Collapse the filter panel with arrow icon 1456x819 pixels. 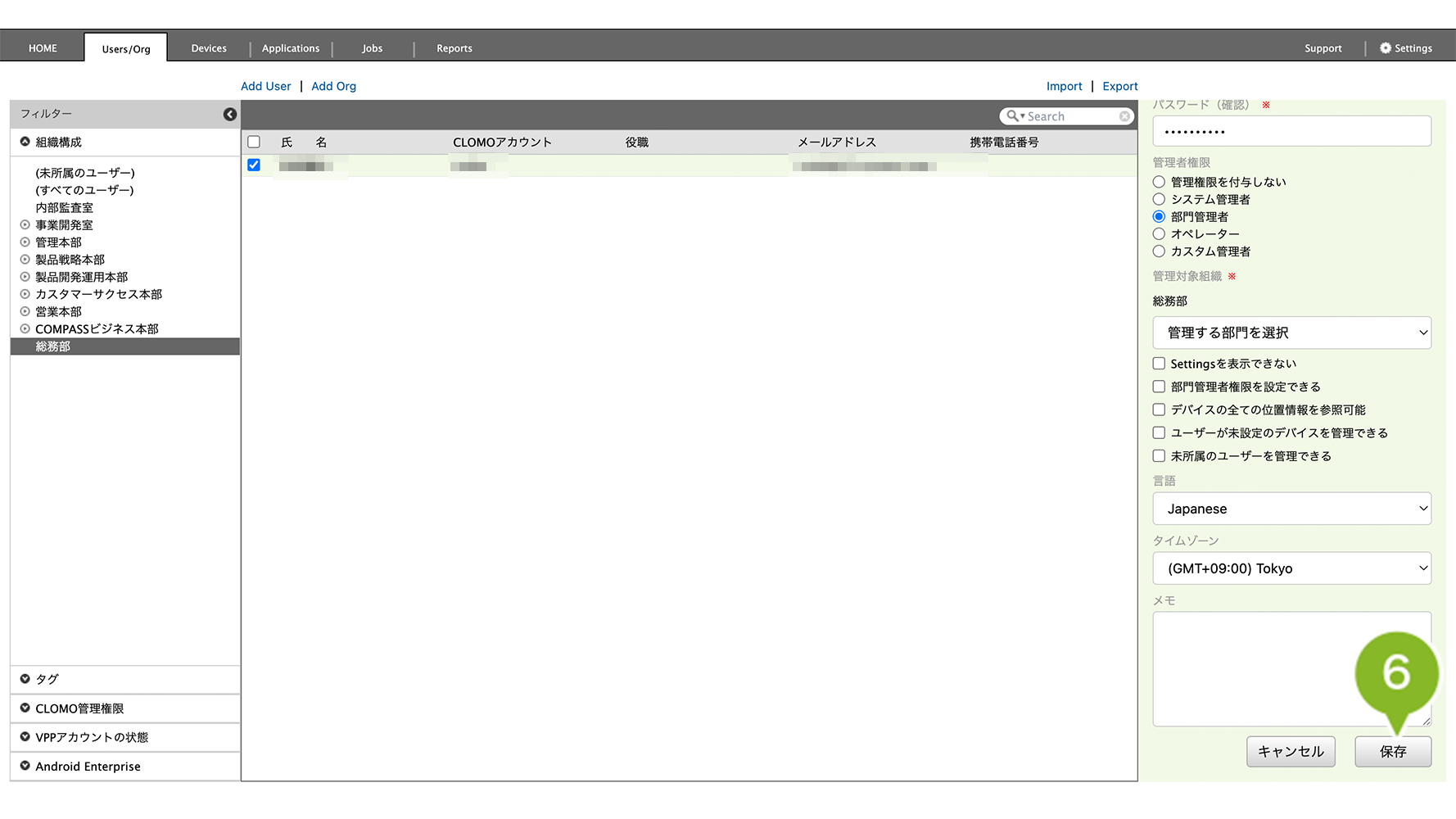tap(230, 114)
